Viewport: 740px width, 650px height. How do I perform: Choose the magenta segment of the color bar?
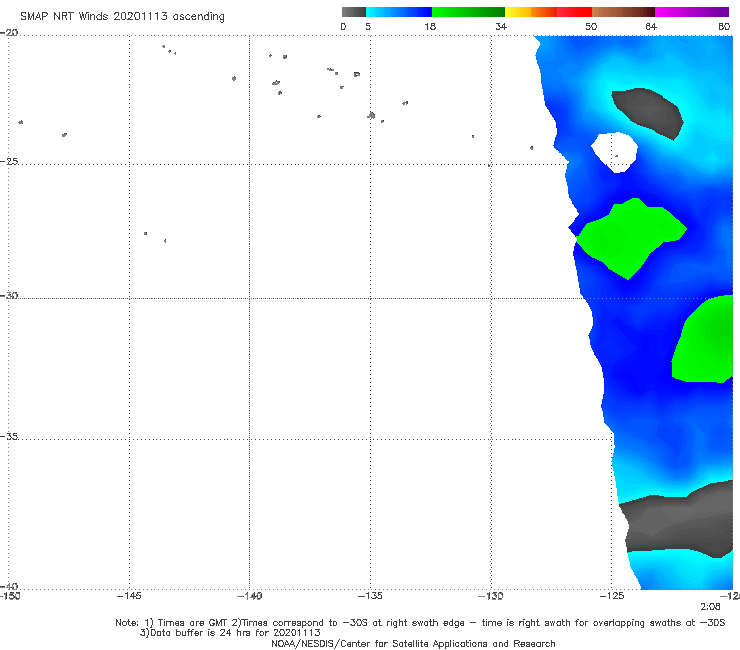click(692, 12)
